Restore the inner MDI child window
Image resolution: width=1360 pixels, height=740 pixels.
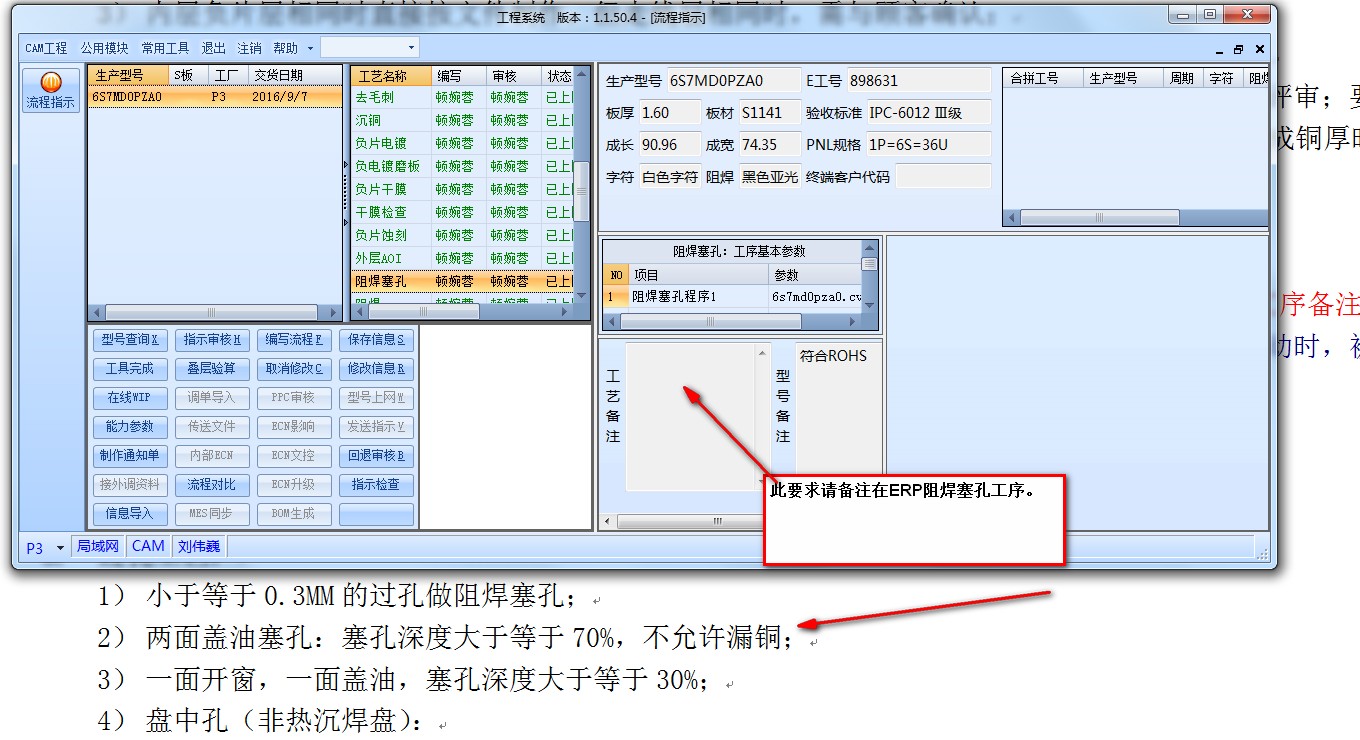tap(1238, 49)
